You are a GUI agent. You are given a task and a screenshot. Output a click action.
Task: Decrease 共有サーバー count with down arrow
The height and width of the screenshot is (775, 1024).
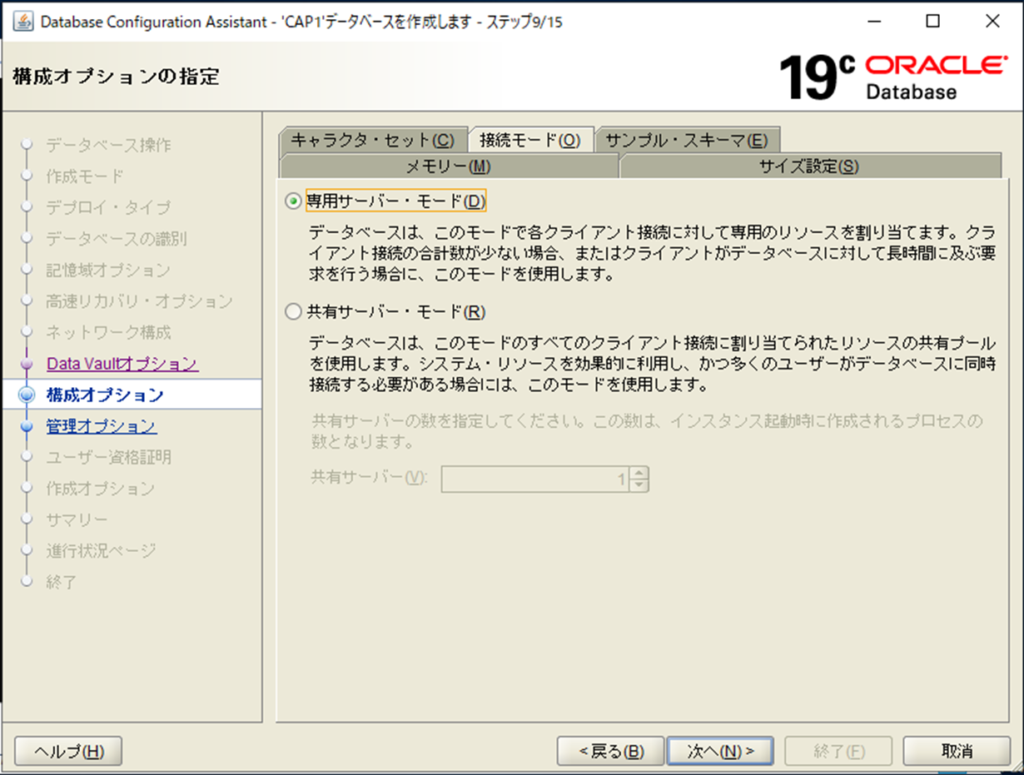pos(640,486)
